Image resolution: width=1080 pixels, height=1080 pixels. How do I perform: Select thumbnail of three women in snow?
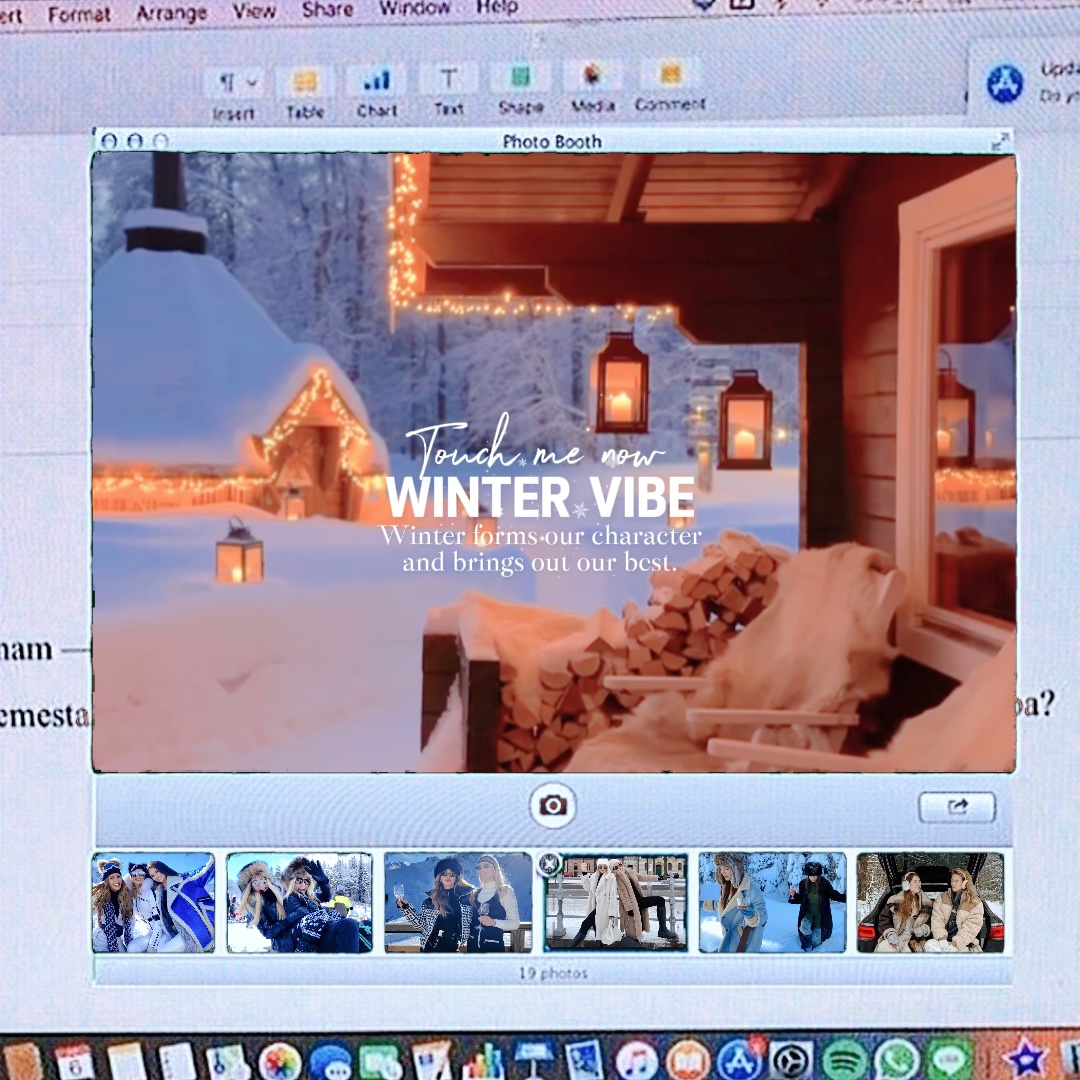[153, 902]
